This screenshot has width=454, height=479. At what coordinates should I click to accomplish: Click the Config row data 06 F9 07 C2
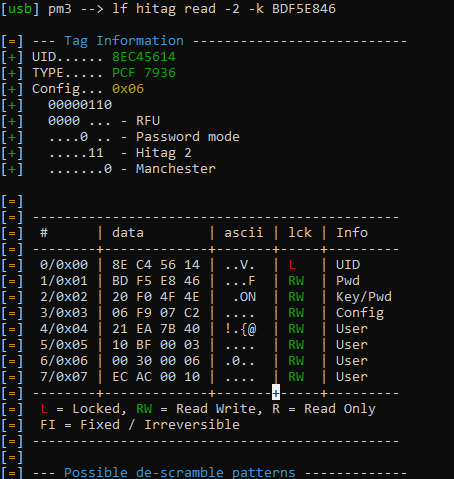coord(156,313)
